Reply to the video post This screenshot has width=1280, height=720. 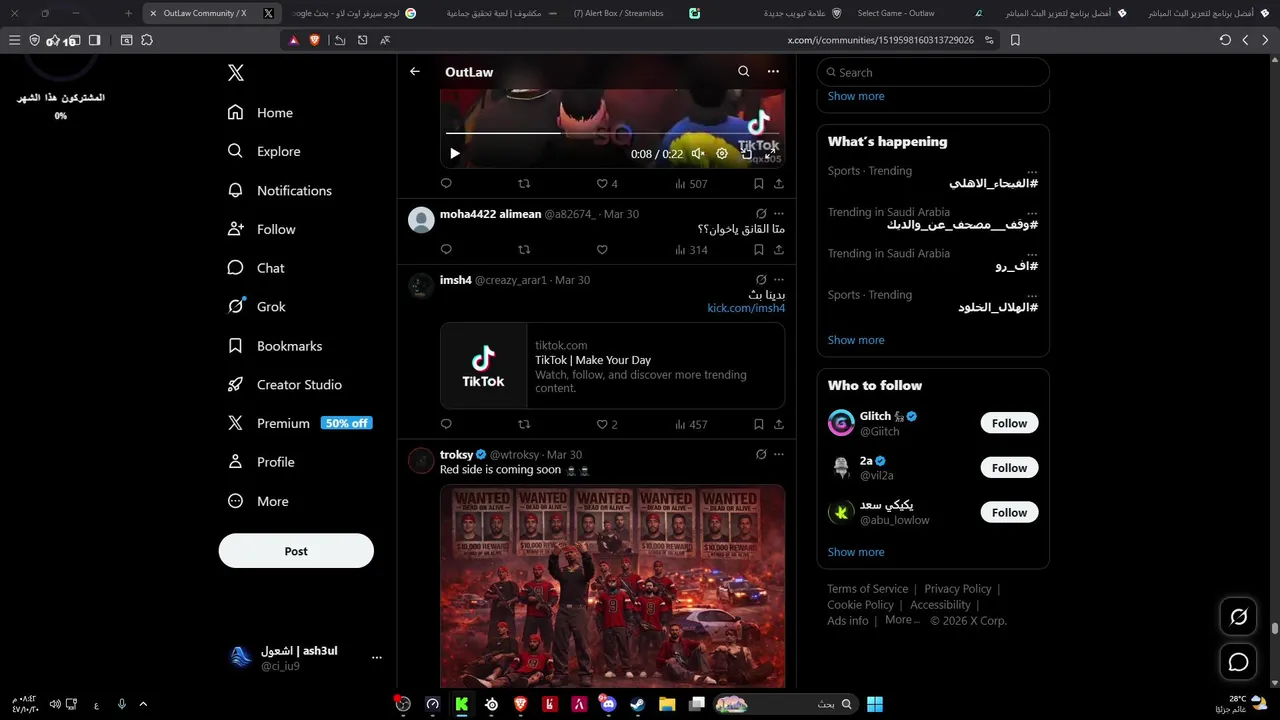(446, 184)
